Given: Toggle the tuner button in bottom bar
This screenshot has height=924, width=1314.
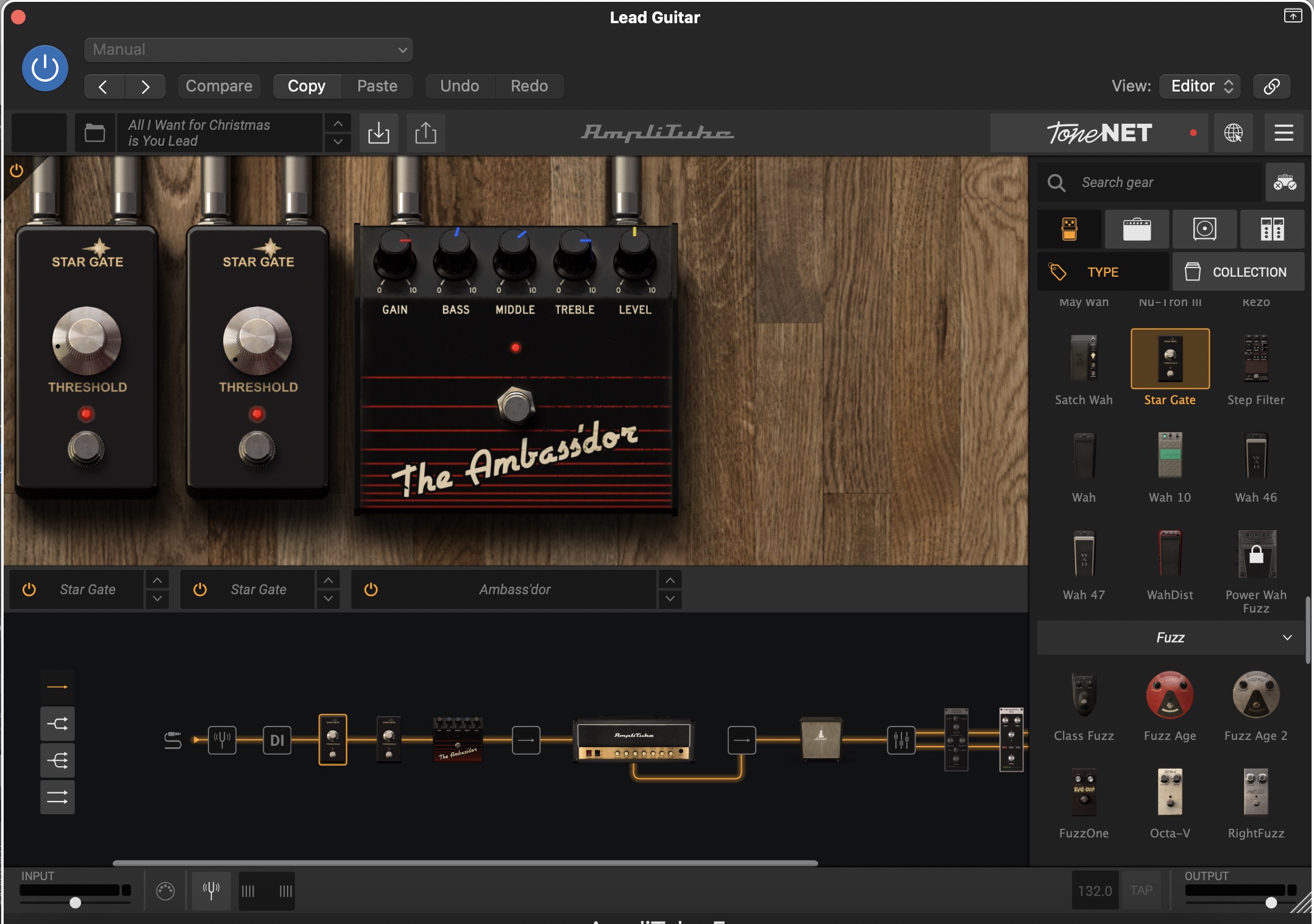Looking at the screenshot, I should coord(211,891).
